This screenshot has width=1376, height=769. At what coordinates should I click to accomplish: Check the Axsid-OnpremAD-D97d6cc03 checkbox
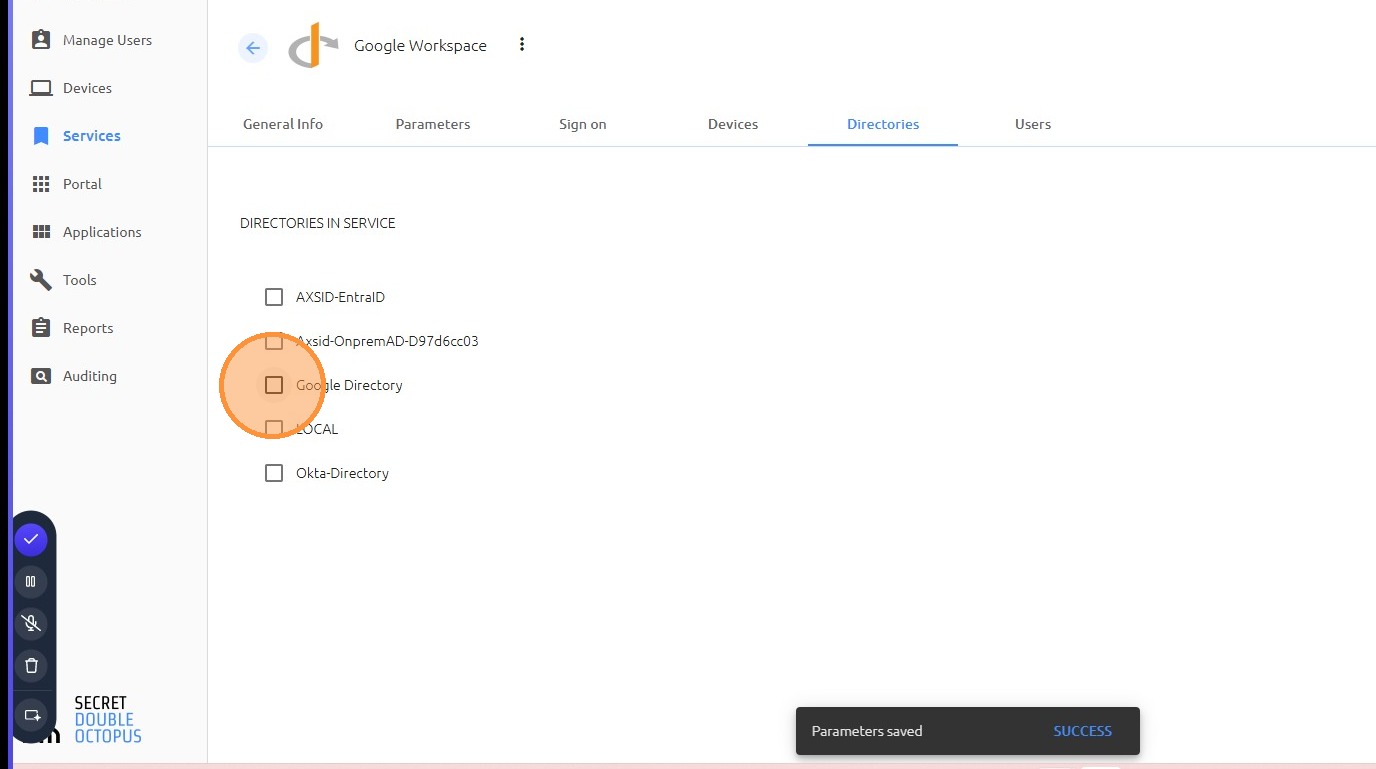274,341
